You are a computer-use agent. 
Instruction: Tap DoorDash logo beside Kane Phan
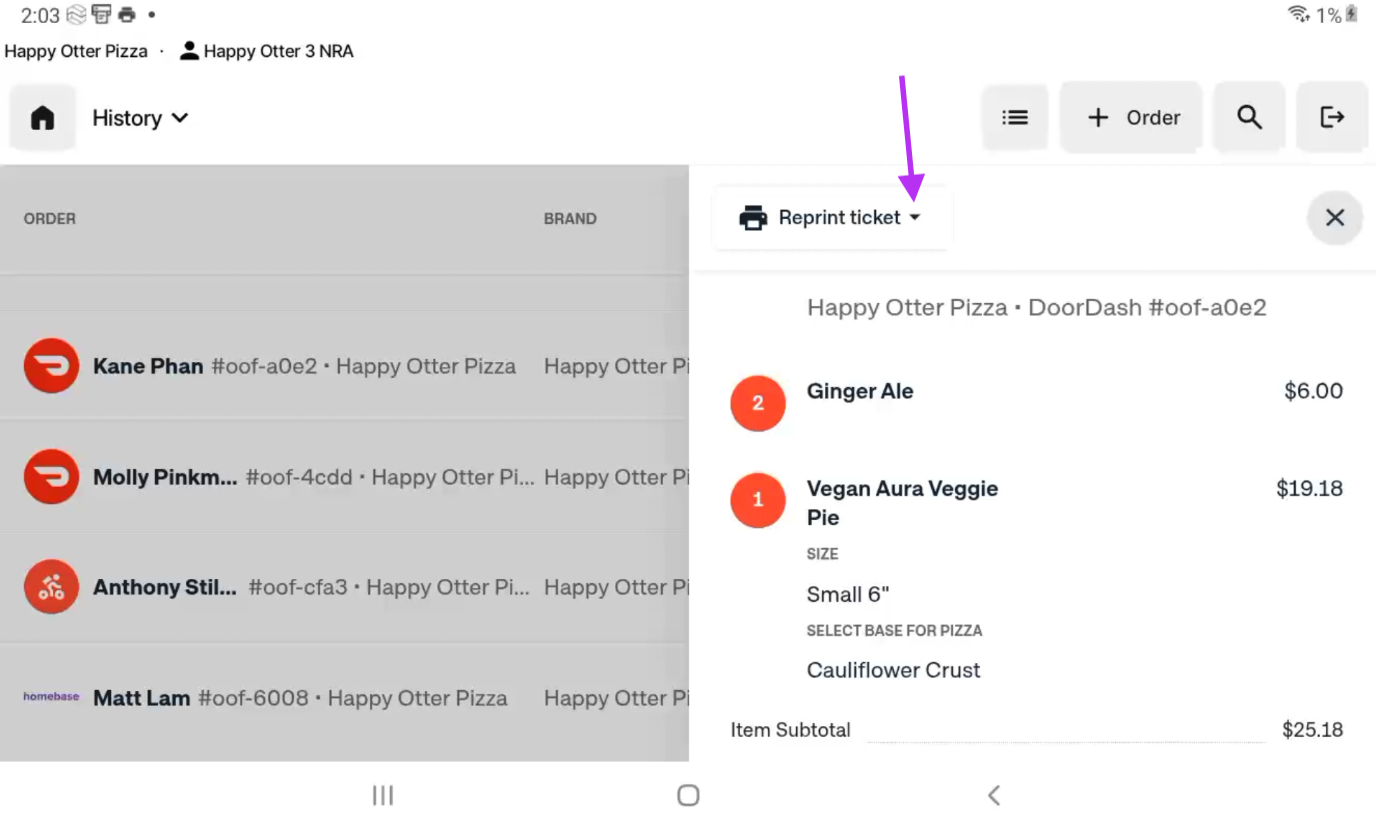pos(51,366)
